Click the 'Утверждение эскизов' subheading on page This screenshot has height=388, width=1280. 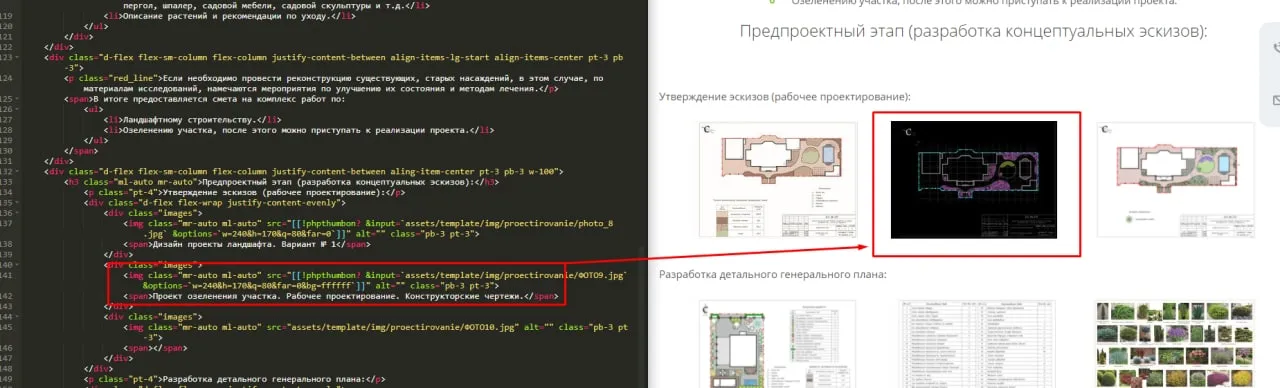coord(784,96)
